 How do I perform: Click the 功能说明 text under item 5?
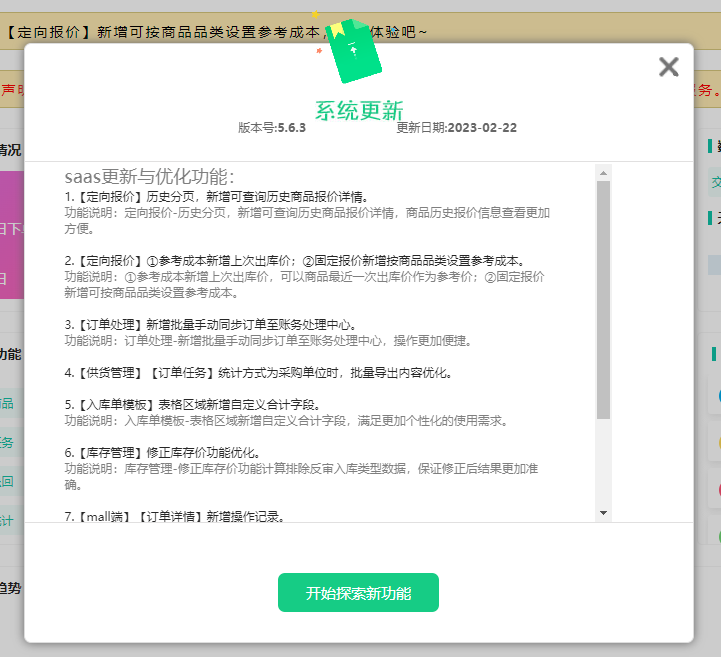[x=286, y=421]
